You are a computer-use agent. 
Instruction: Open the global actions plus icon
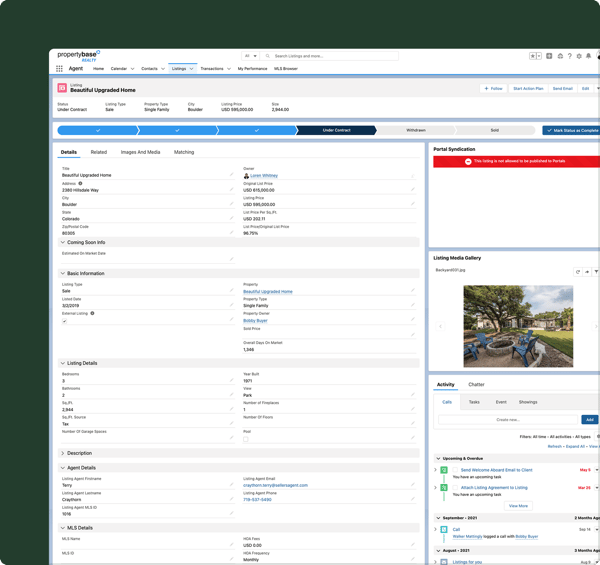[x=549, y=56]
